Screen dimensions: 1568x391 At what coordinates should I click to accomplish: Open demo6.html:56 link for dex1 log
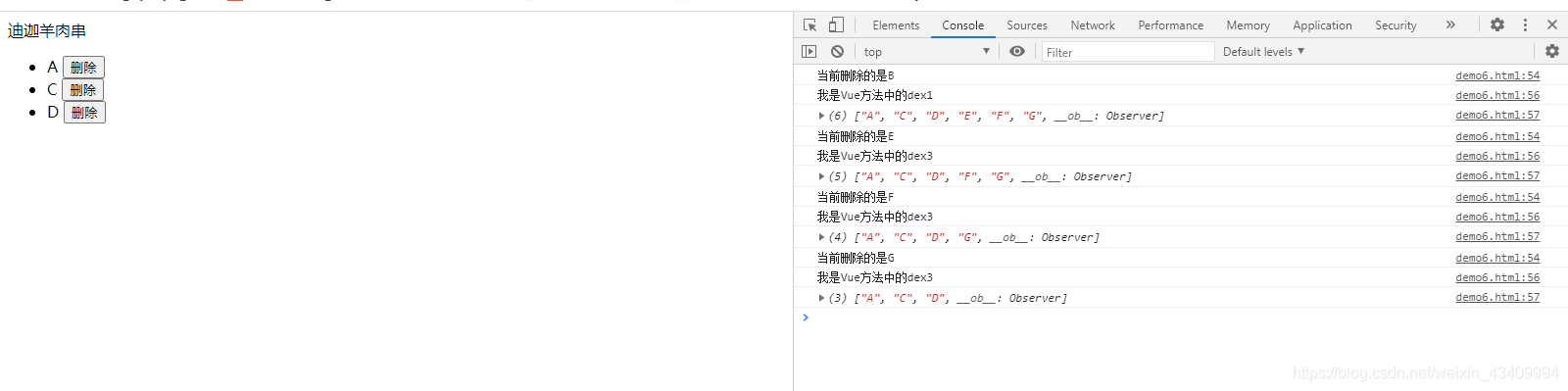1497,95
